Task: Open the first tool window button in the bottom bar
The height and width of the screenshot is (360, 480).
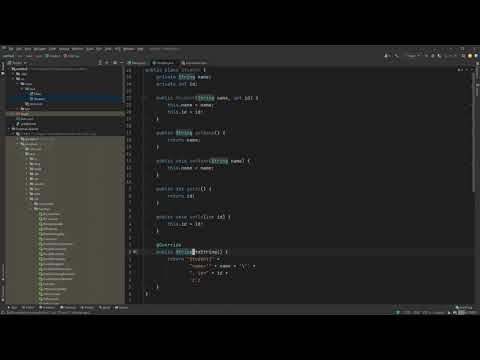Action: pyautogui.click(x=13, y=308)
